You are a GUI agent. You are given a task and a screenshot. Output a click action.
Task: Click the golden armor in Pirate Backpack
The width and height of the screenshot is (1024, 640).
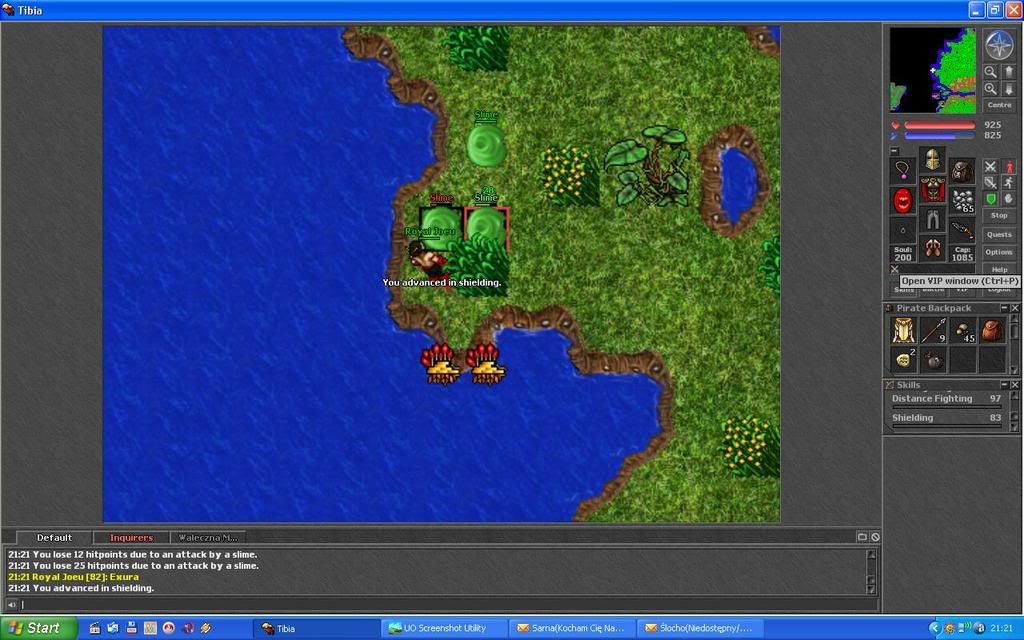tap(903, 330)
